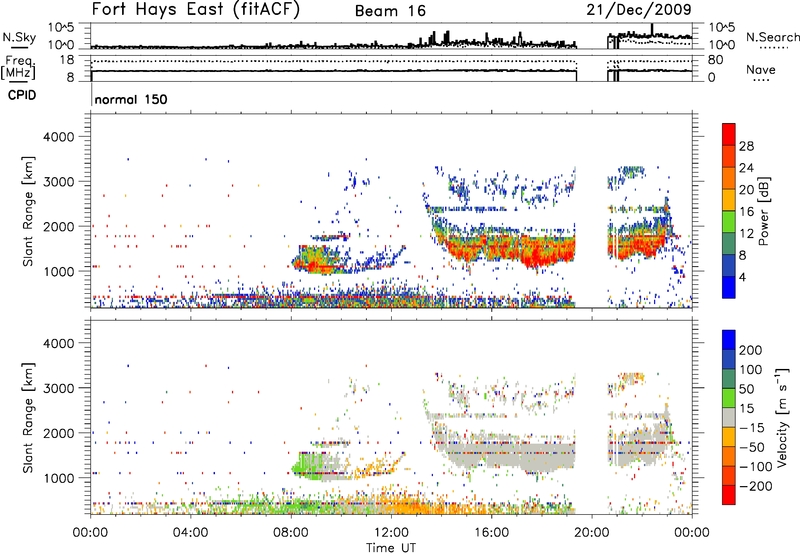Click Velocity colorbar tick label '-200'

(756, 486)
